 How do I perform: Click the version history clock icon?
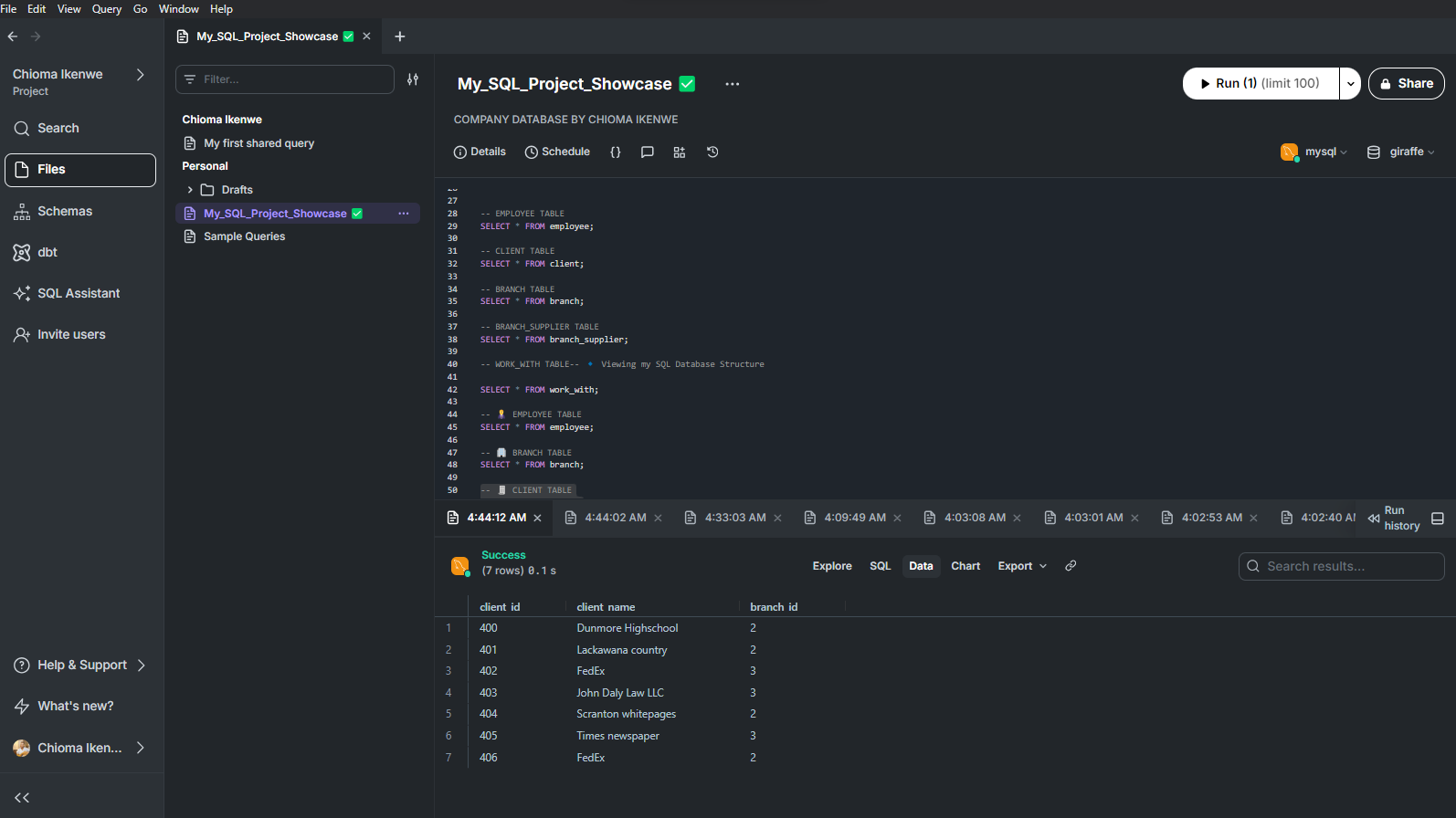(x=712, y=152)
